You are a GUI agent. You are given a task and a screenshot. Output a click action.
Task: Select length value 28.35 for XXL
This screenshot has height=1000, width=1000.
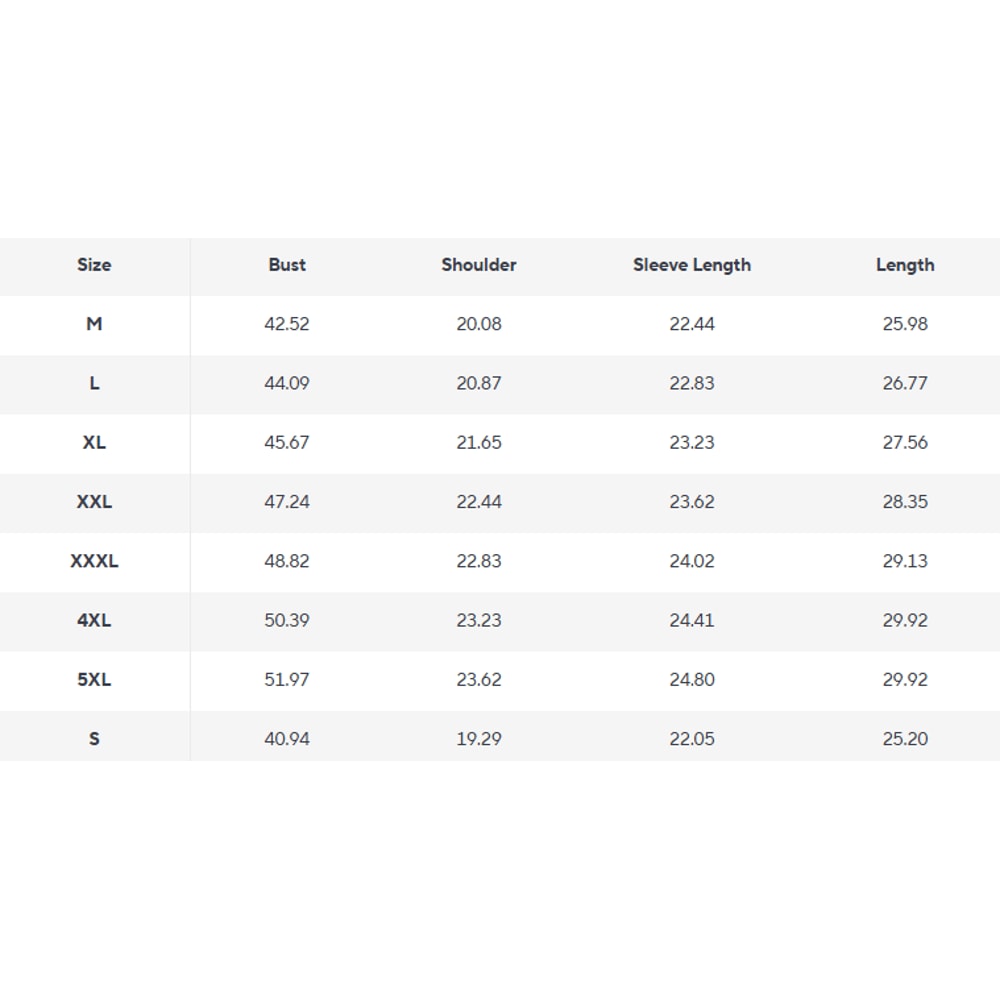[x=905, y=502]
